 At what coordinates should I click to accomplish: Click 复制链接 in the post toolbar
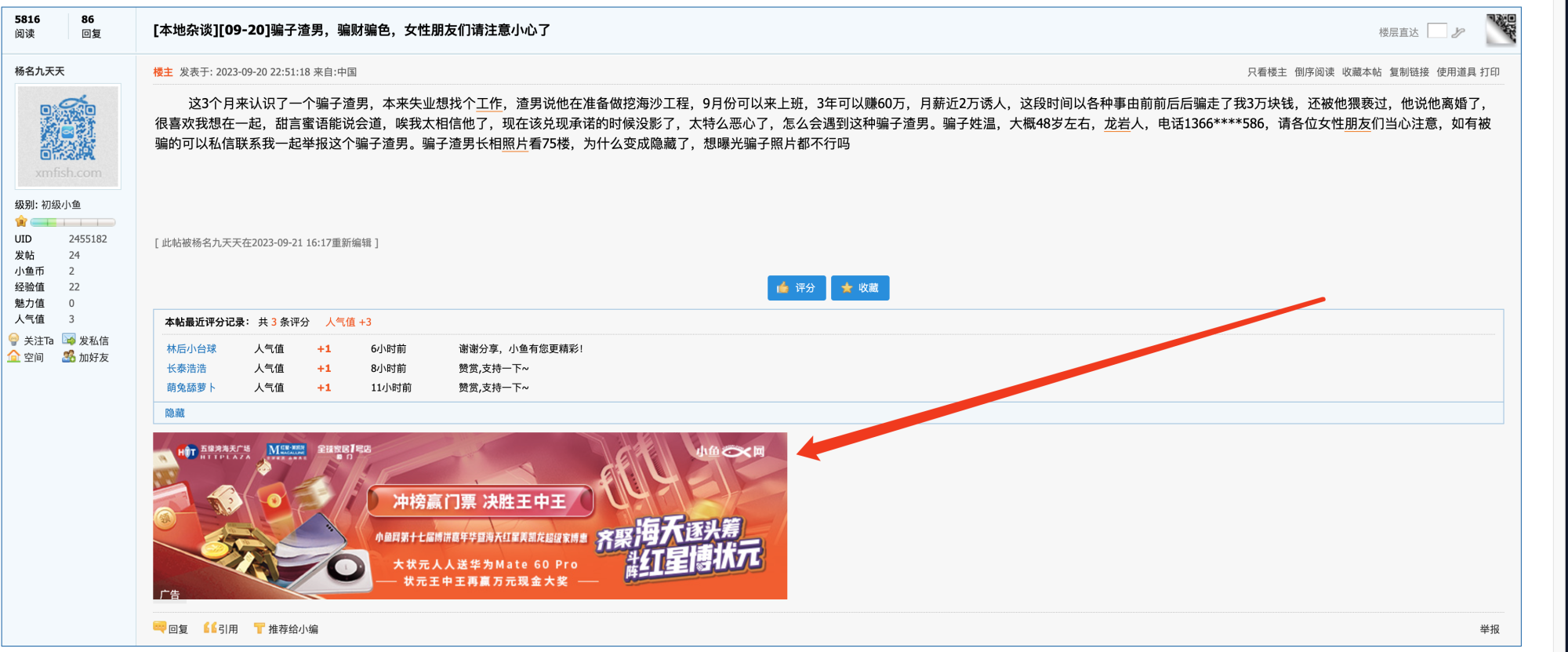(1409, 72)
